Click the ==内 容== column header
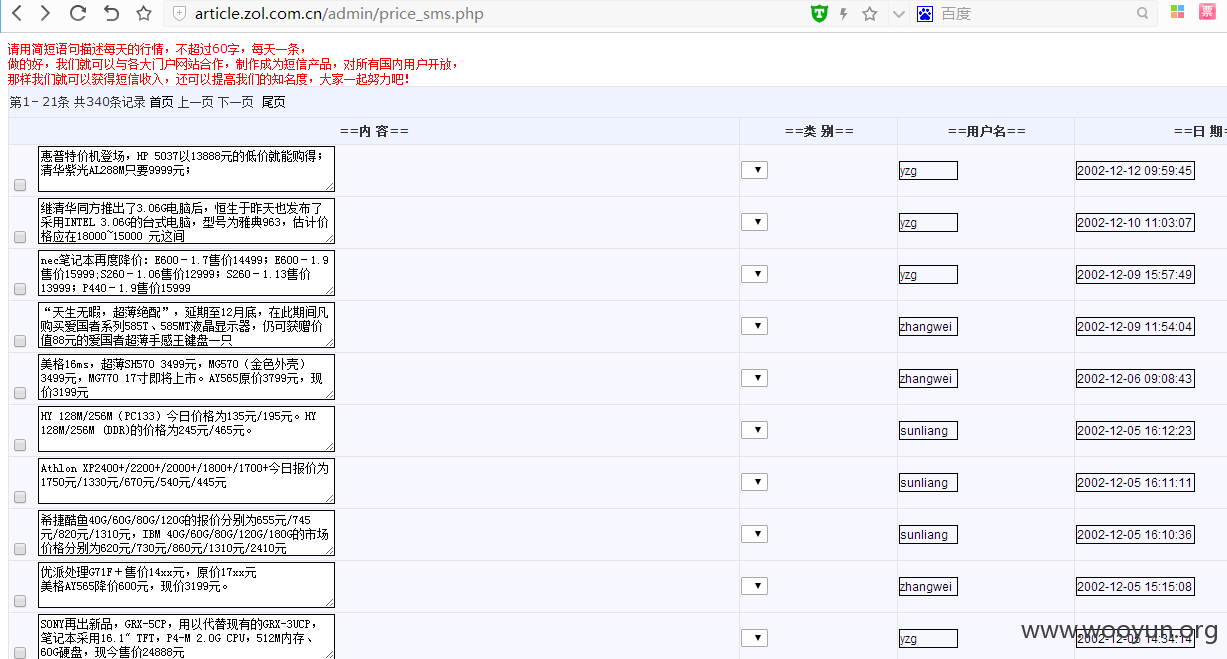 point(374,132)
